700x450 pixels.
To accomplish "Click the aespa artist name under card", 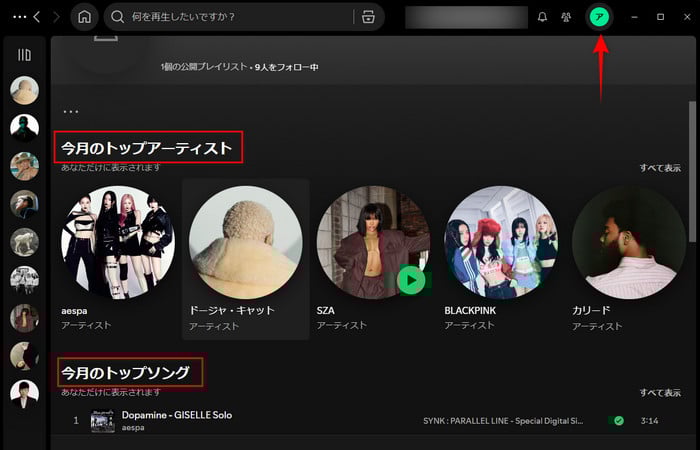I will coord(74,311).
